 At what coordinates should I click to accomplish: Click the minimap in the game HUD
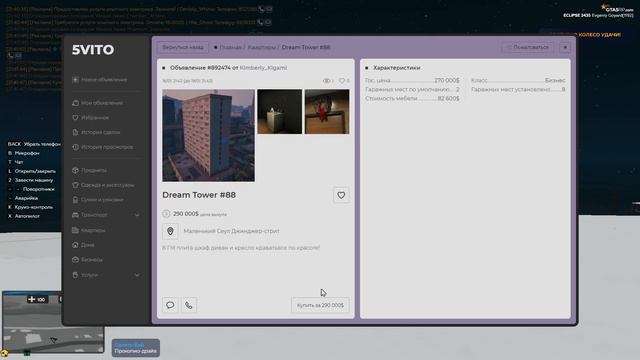tap(53, 322)
